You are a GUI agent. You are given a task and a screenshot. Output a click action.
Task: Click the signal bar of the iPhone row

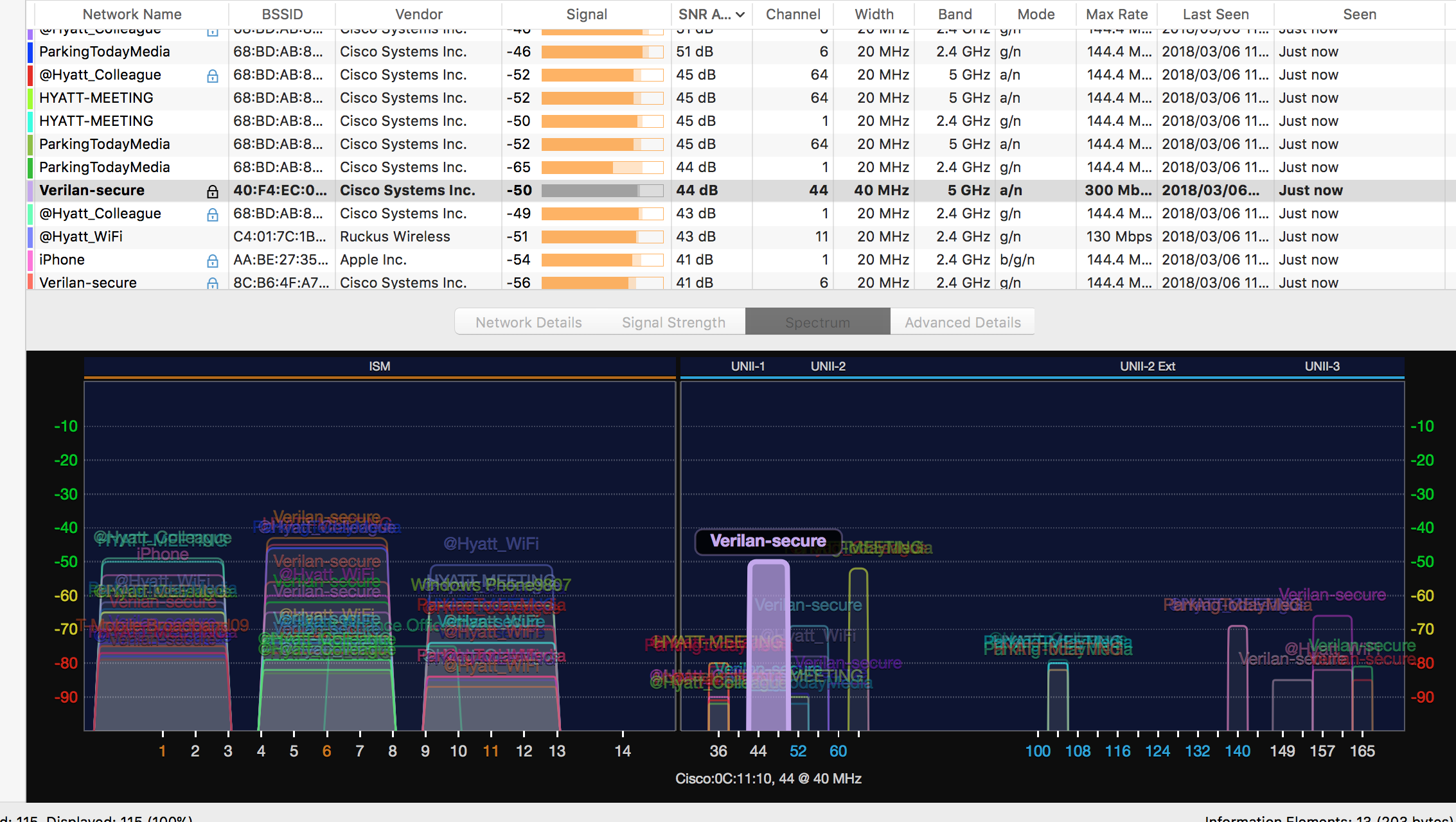coord(602,260)
